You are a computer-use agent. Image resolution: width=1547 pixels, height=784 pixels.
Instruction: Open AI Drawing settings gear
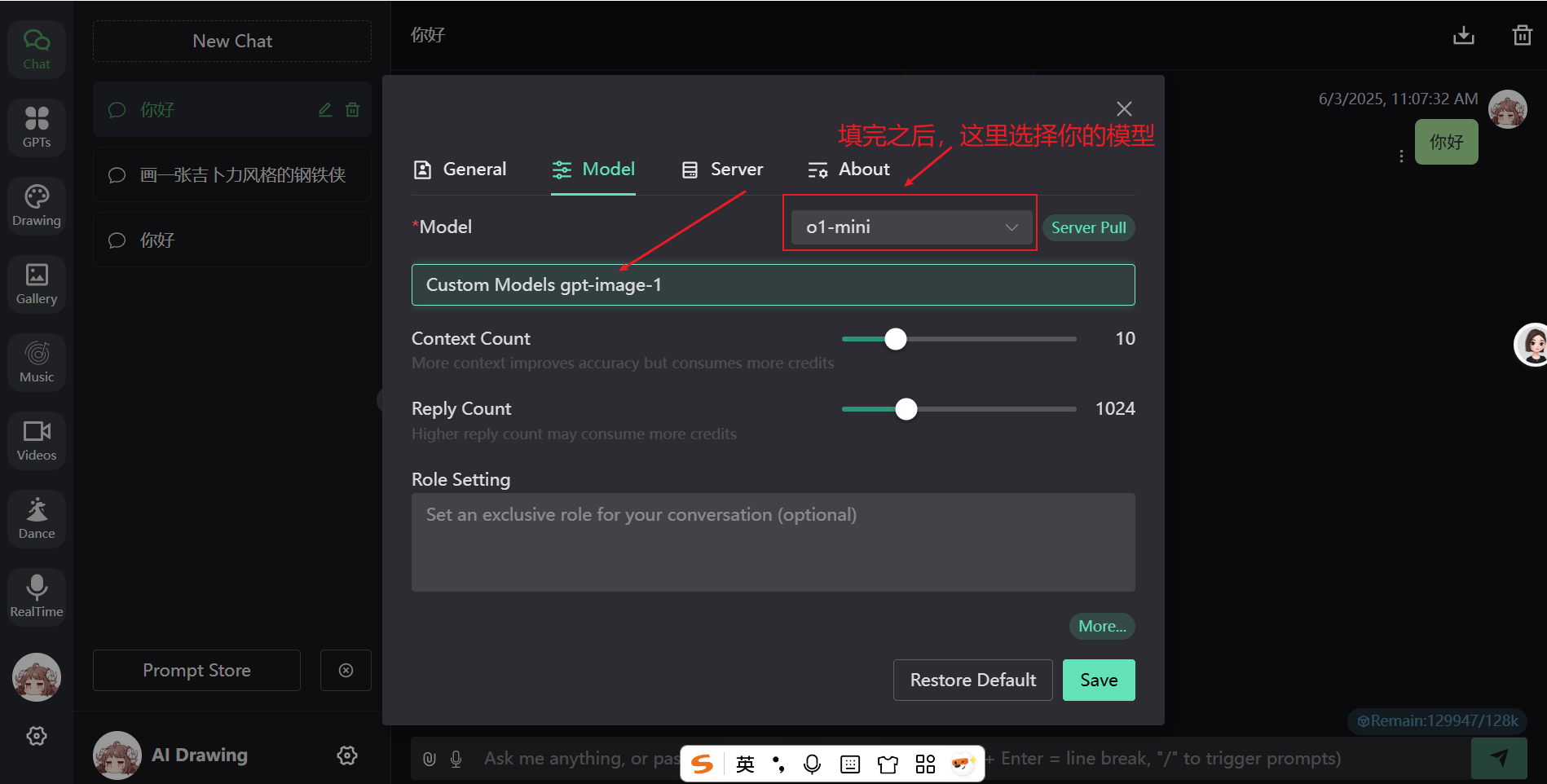pyautogui.click(x=347, y=755)
